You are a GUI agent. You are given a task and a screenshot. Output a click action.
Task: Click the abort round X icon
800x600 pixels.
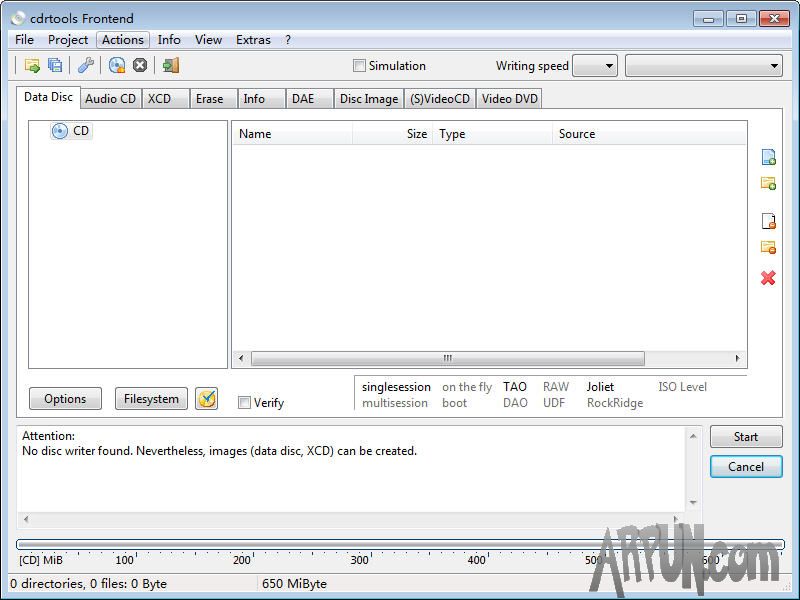[x=140, y=65]
